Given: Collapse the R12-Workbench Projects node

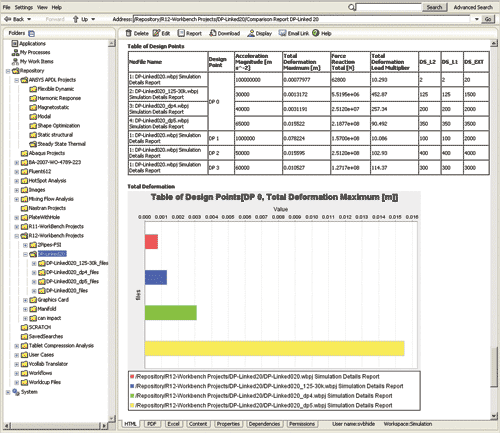Looking at the screenshot, I should click(x=16, y=236).
